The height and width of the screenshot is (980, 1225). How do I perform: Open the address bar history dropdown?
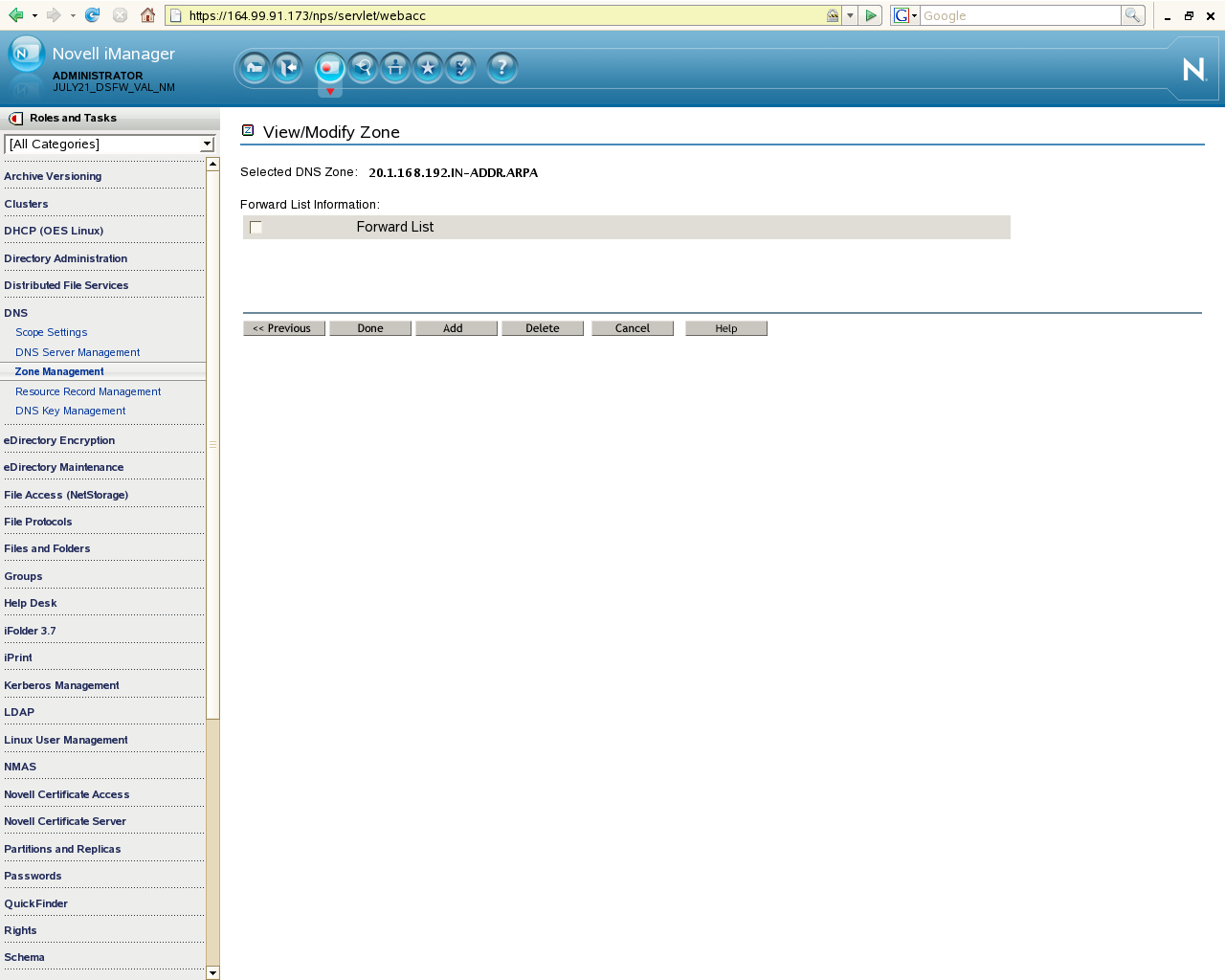[850, 15]
